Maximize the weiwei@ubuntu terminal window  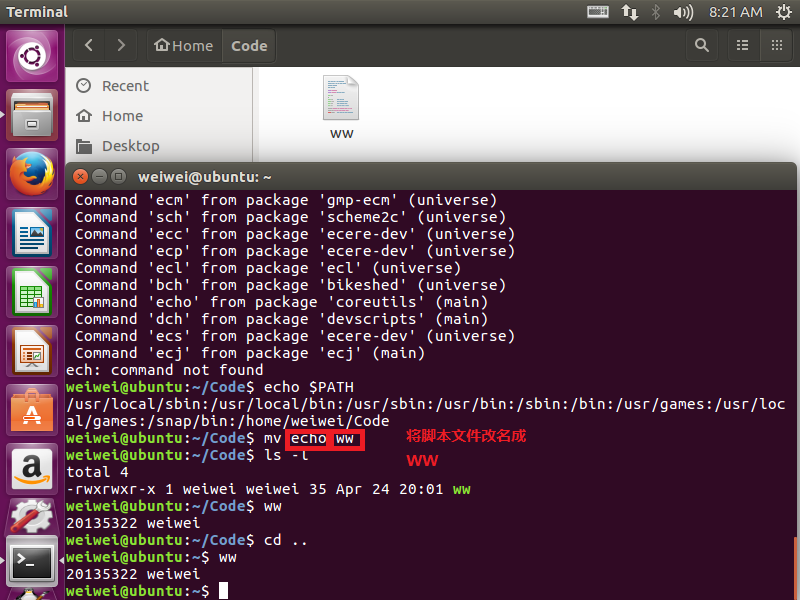tap(118, 177)
